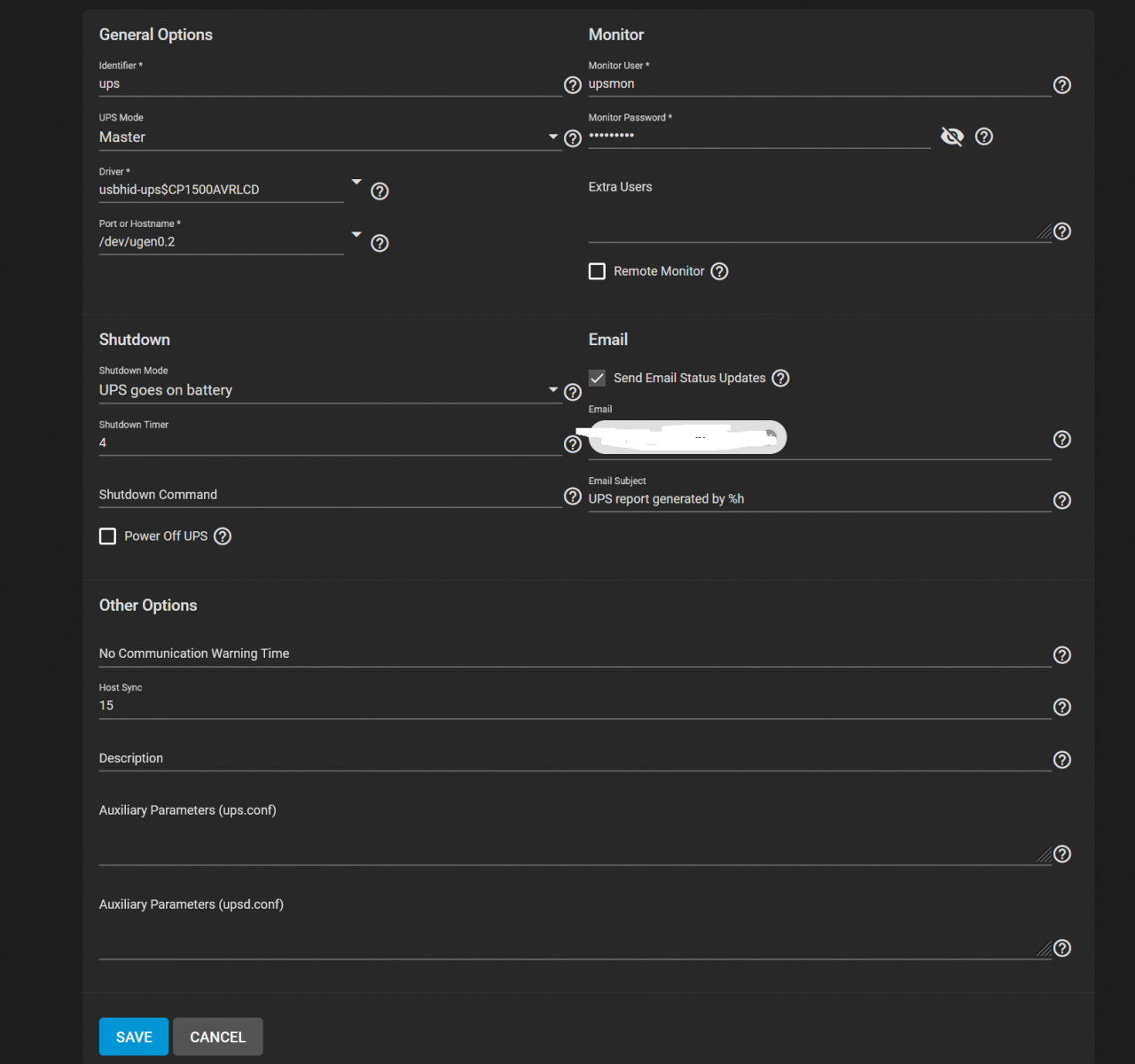The height and width of the screenshot is (1064, 1135).
Task: Toggle Monitor Password visibility
Action: [x=952, y=137]
